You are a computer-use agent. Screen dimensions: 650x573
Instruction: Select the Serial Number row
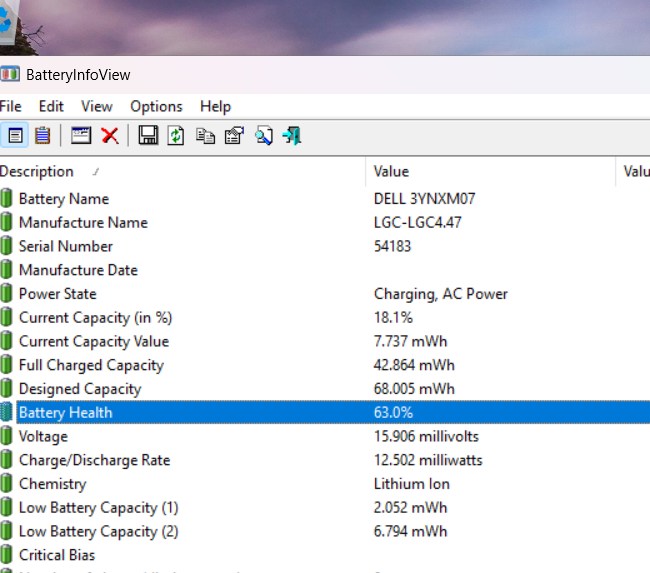325,246
